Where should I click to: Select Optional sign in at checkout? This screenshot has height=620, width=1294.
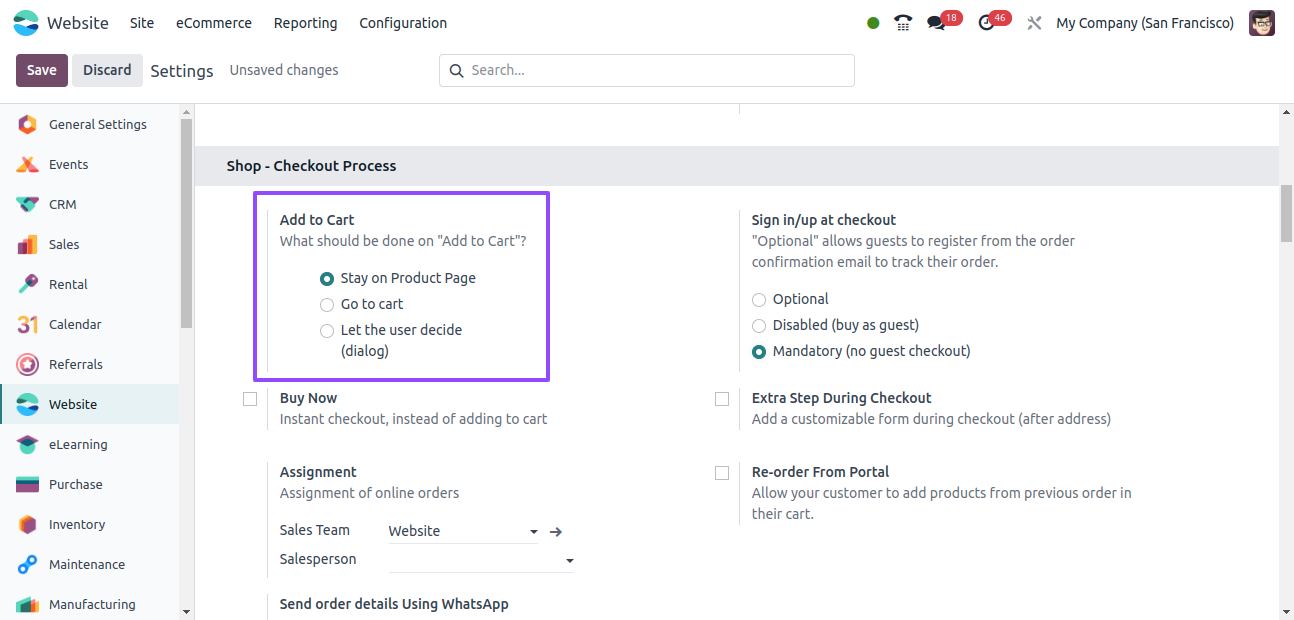click(x=759, y=300)
